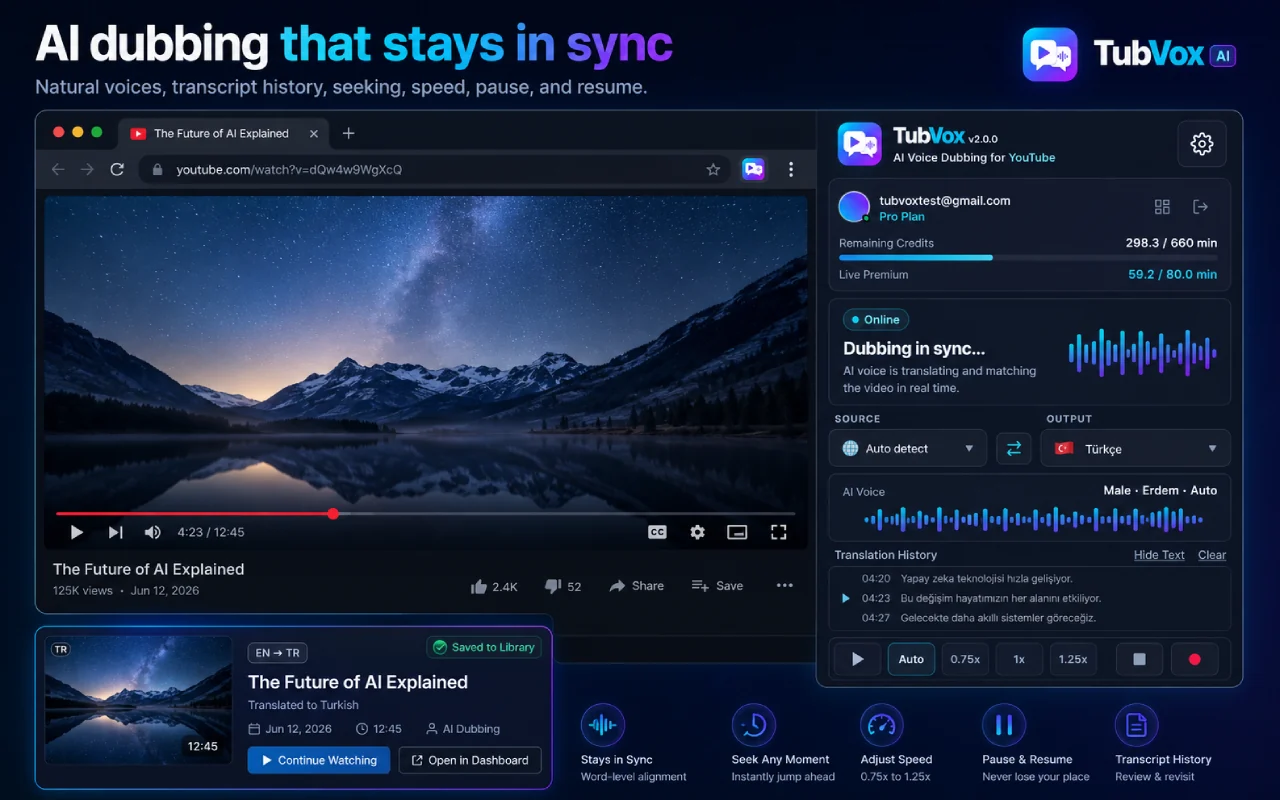Click the Saved to Library badge
1280x800 pixels.
tap(484, 647)
